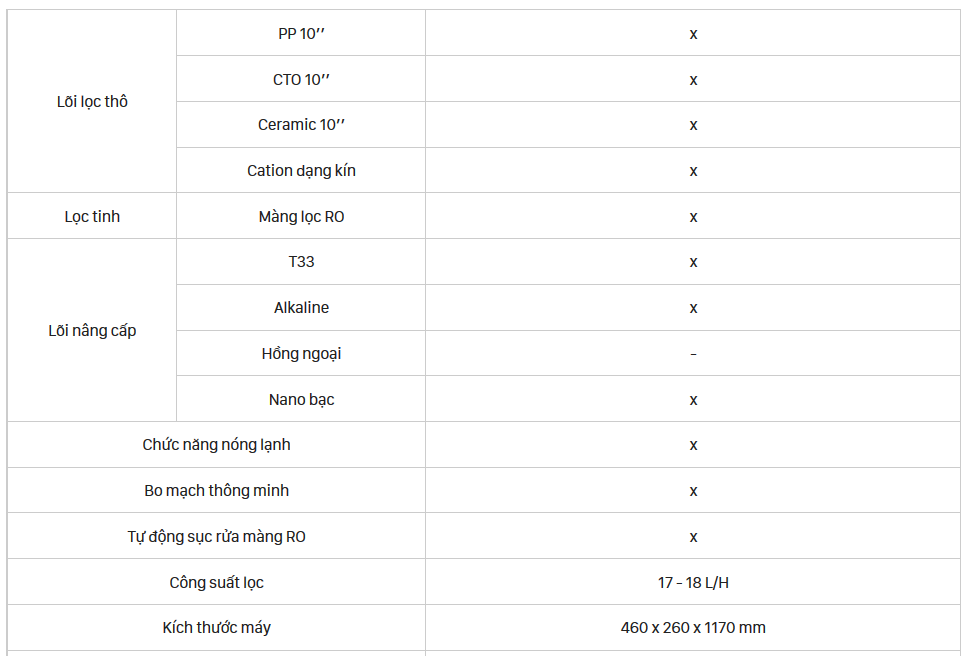Select the '460 x 260 x 1170 mm' value
967x656 pixels.
pyautogui.click(x=693, y=628)
